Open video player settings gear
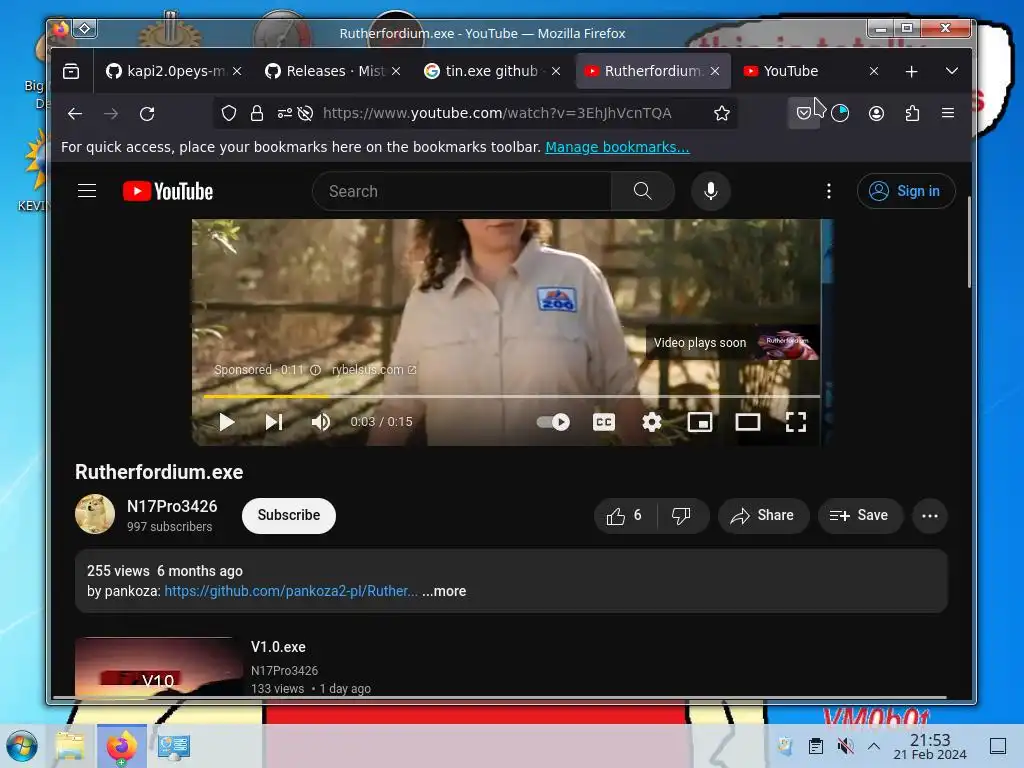This screenshot has width=1024, height=768. [652, 422]
